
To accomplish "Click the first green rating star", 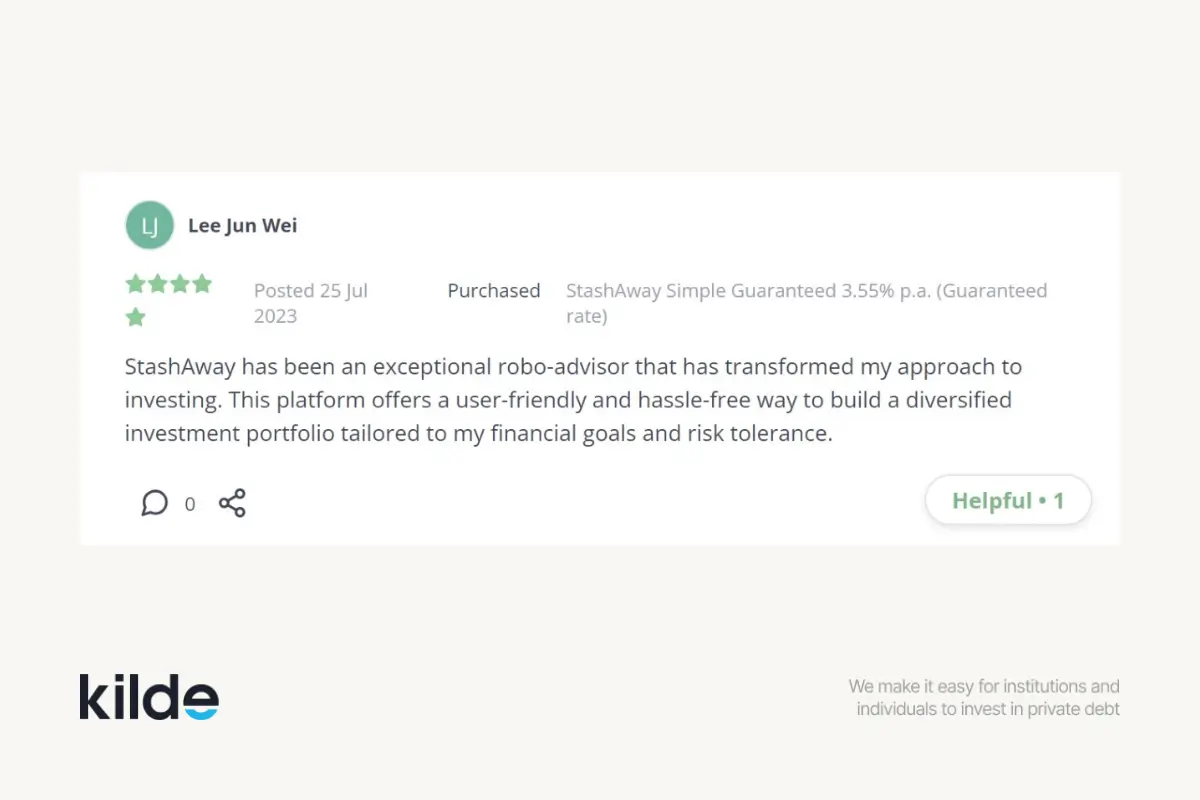I will 135,284.
